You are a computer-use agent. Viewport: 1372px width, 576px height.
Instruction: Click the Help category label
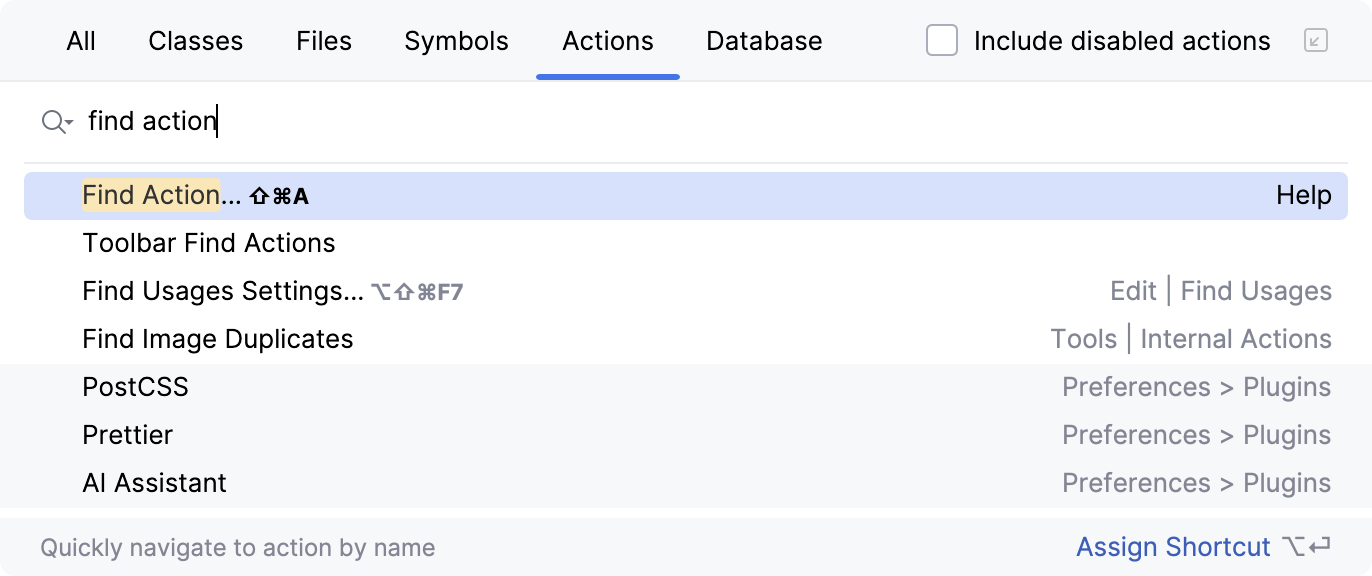(x=1303, y=195)
